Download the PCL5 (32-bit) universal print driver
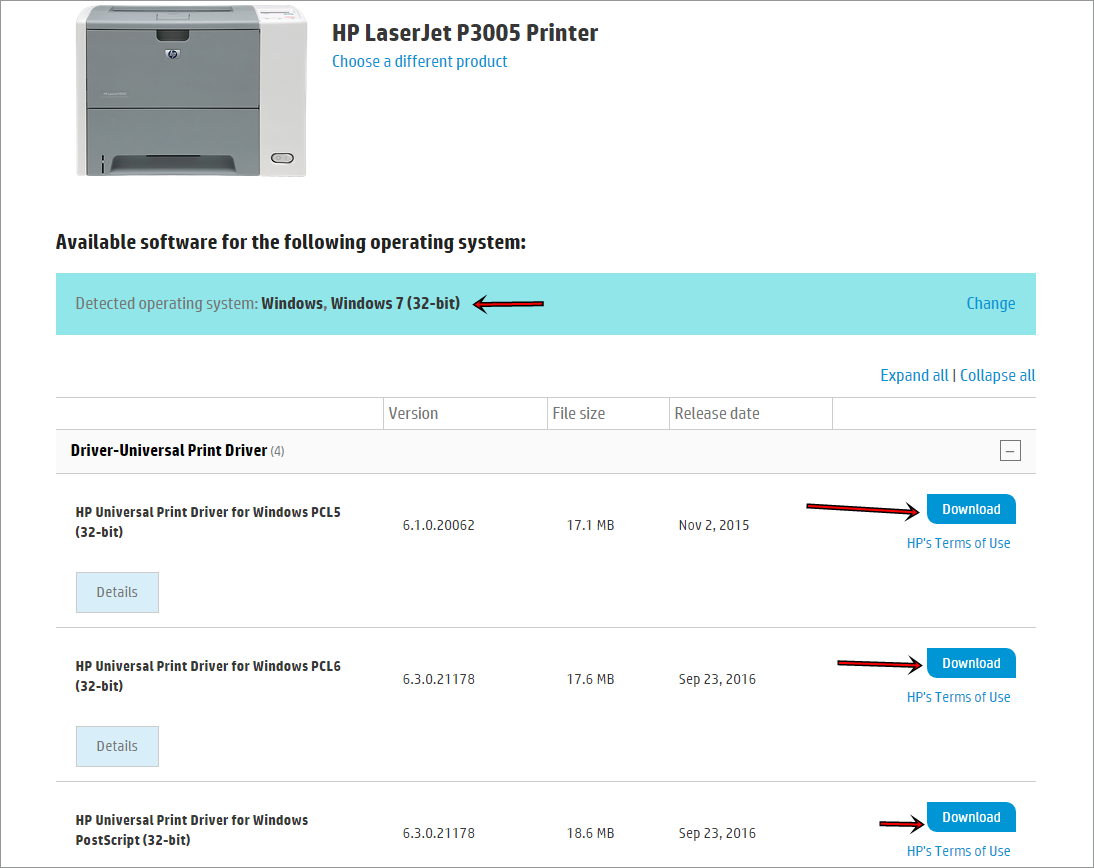This screenshot has height=868, width=1094. 971,509
